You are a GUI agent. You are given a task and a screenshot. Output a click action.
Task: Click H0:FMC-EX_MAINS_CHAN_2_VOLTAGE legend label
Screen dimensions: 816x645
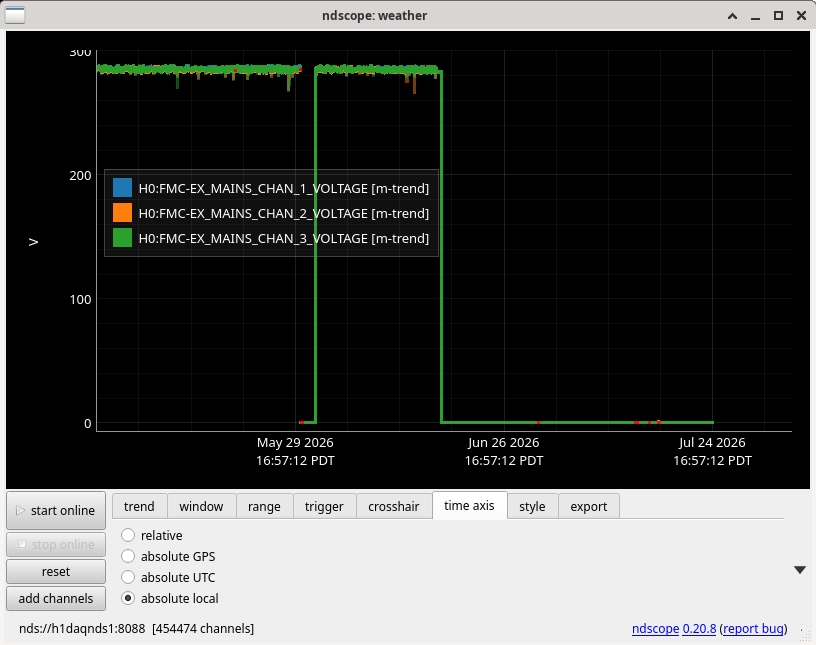pyautogui.click(x=284, y=213)
